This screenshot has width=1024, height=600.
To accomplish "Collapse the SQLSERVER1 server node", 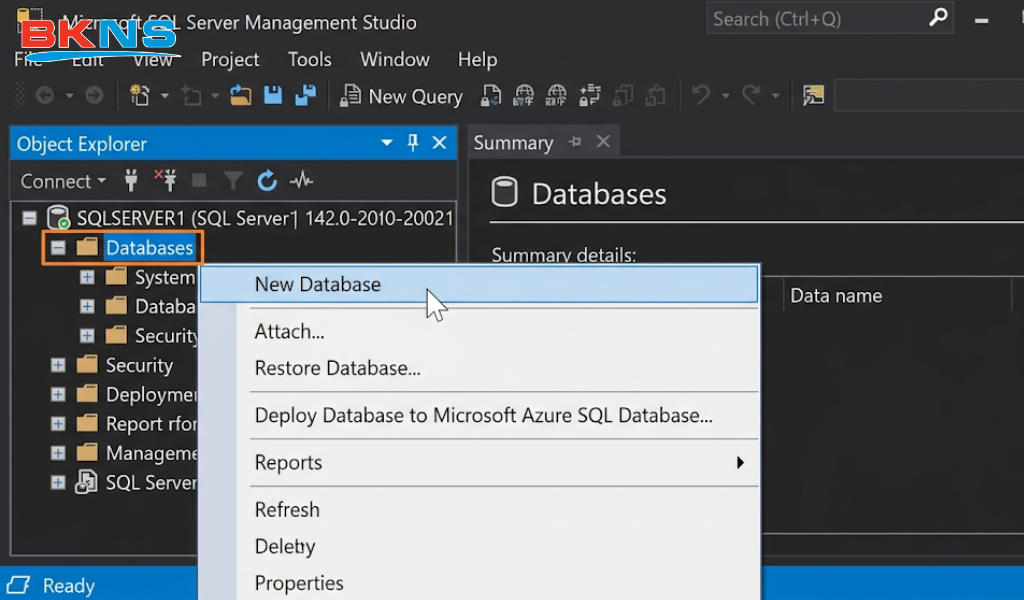I will click(29, 217).
